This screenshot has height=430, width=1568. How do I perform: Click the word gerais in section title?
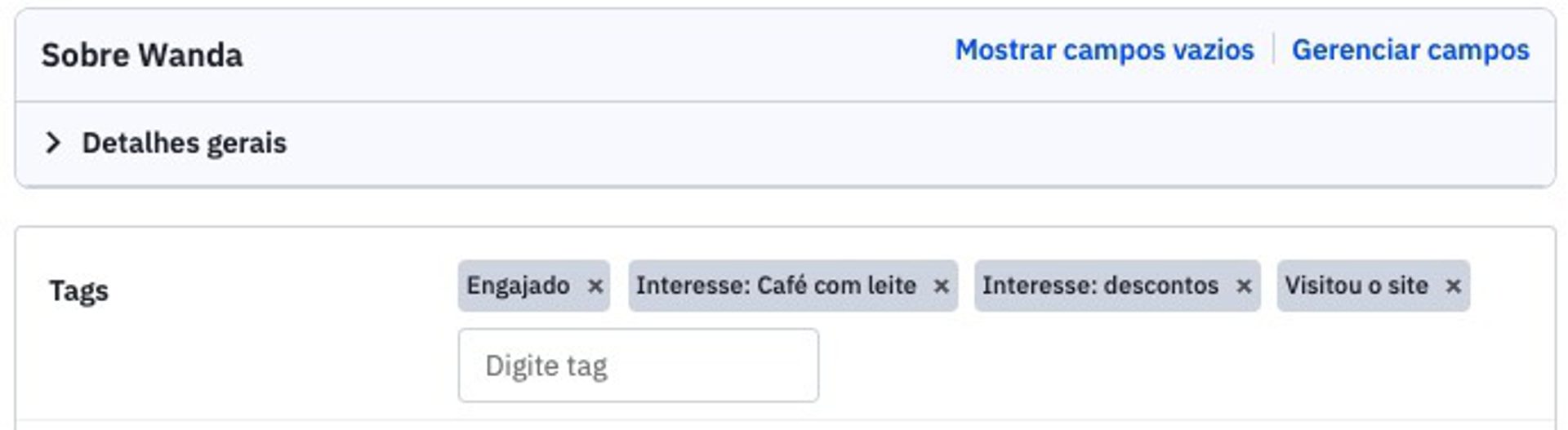247,144
